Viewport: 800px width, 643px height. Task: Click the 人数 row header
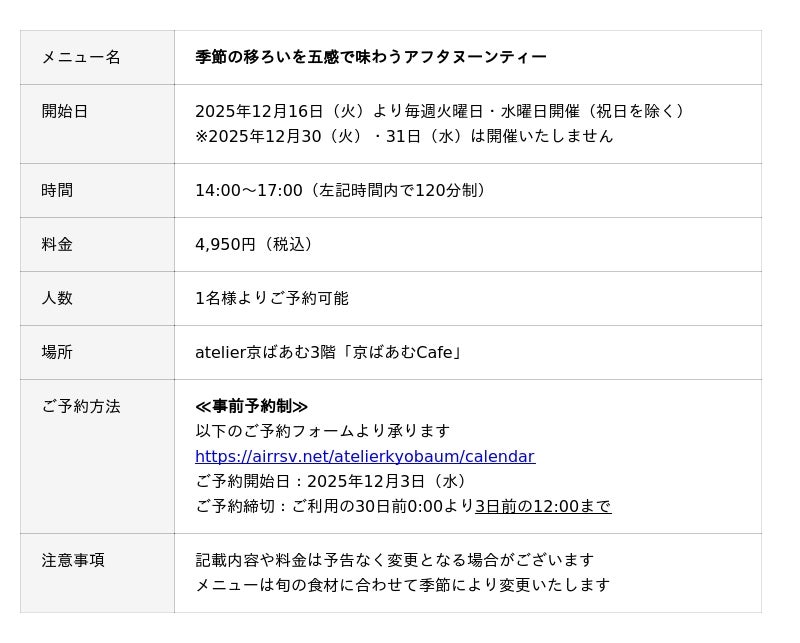pyautogui.click(x=57, y=298)
